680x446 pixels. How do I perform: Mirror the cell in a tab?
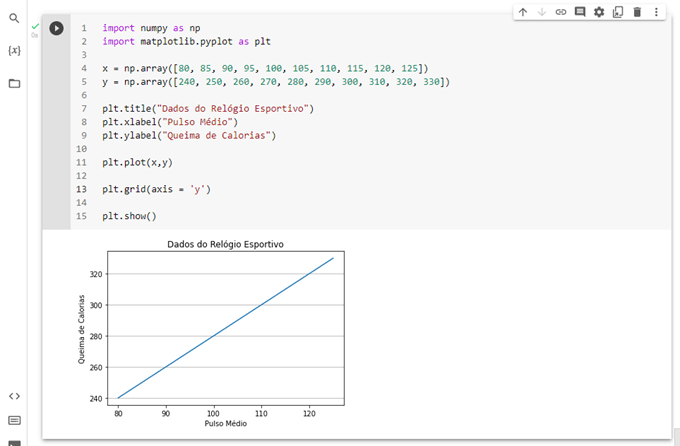618,12
